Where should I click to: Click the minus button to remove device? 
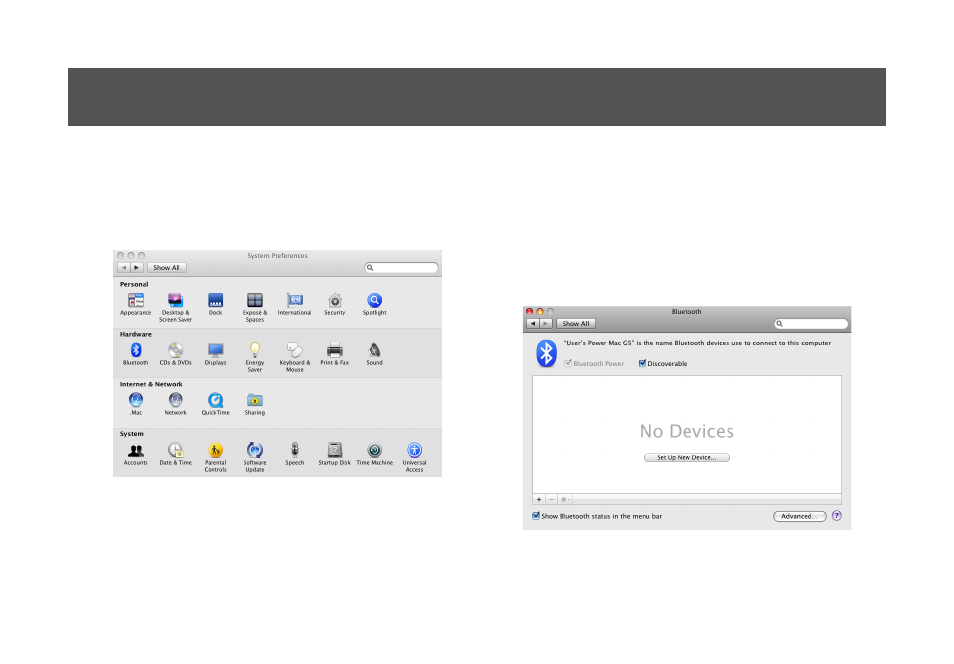pyautogui.click(x=551, y=499)
